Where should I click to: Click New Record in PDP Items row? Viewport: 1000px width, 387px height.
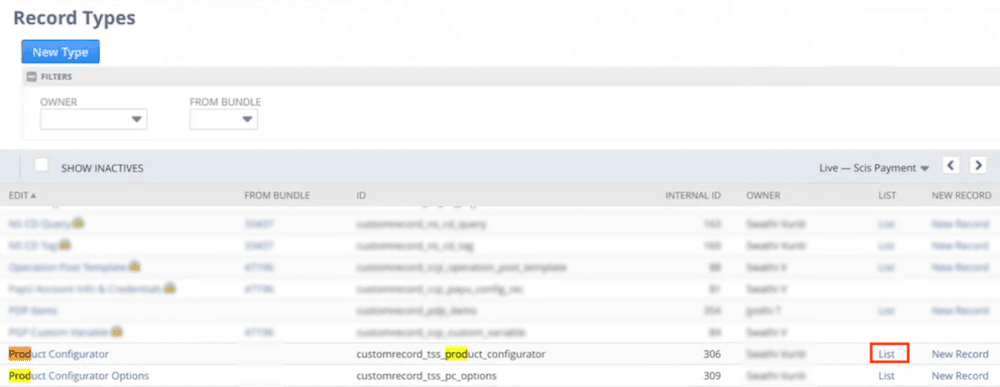click(x=960, y=311)
